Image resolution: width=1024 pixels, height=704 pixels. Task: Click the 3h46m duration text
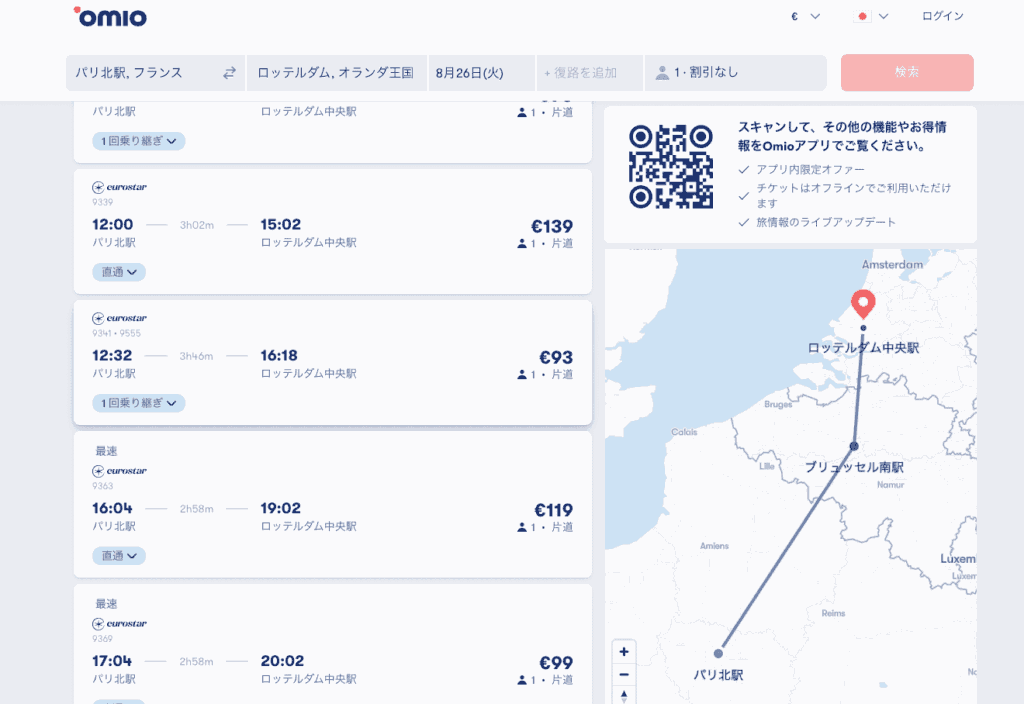196,357
